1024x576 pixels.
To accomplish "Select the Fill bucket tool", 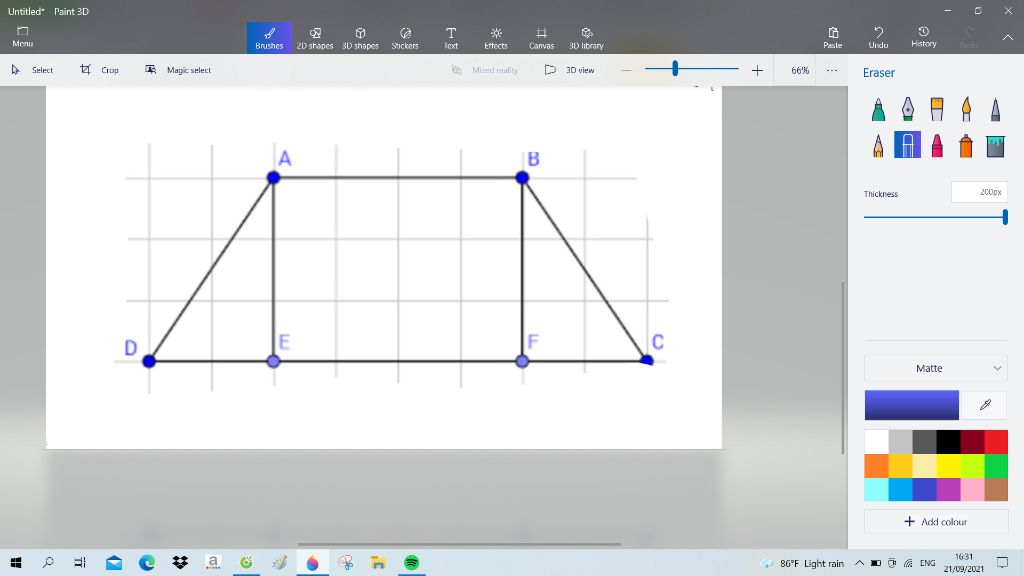I will coord(995,145).
